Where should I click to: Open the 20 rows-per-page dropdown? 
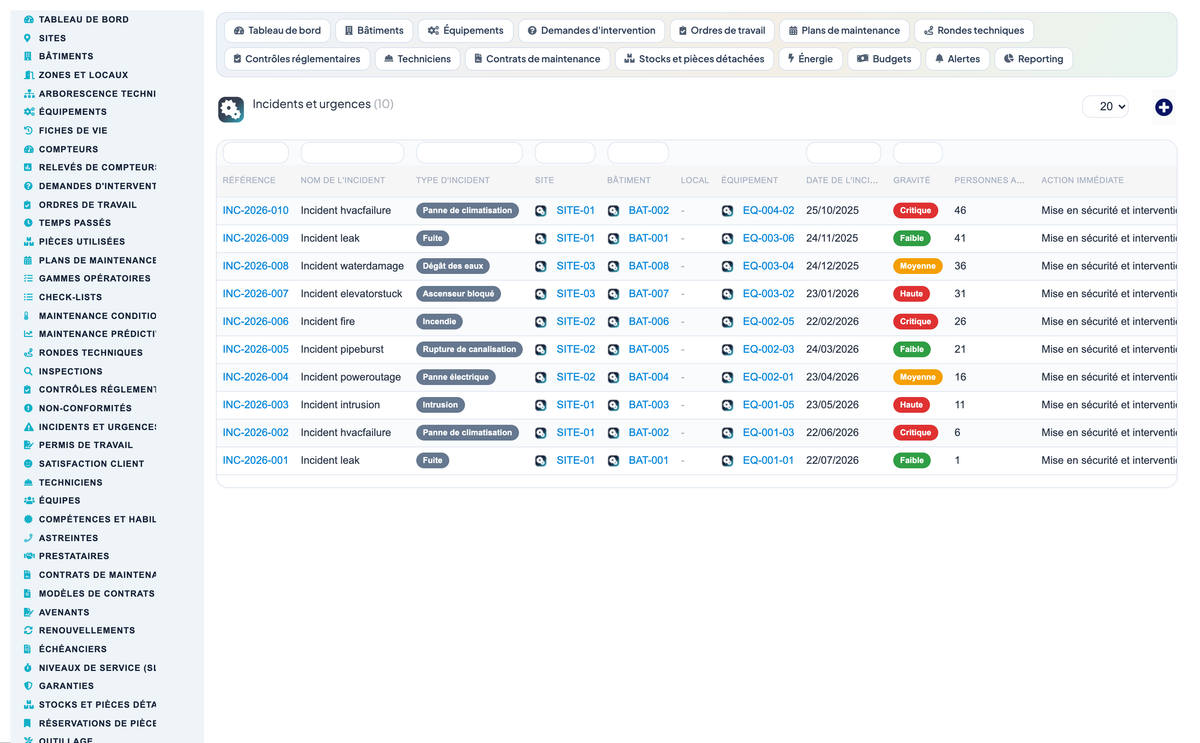click(x=1105, y=106)
